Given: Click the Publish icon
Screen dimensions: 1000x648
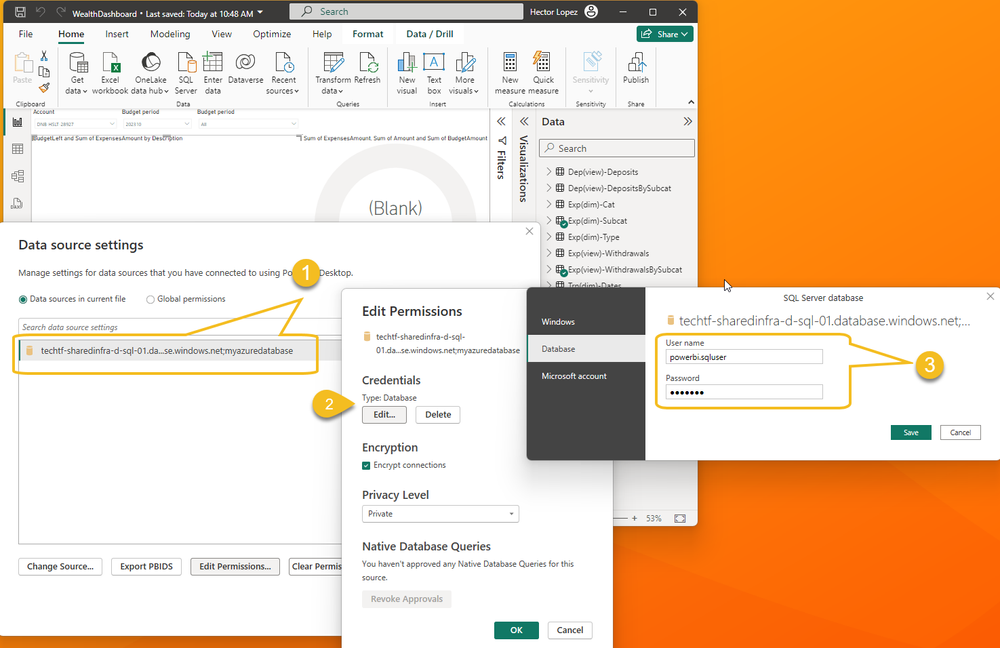Looking at the screenshot, I should point(636,63).
